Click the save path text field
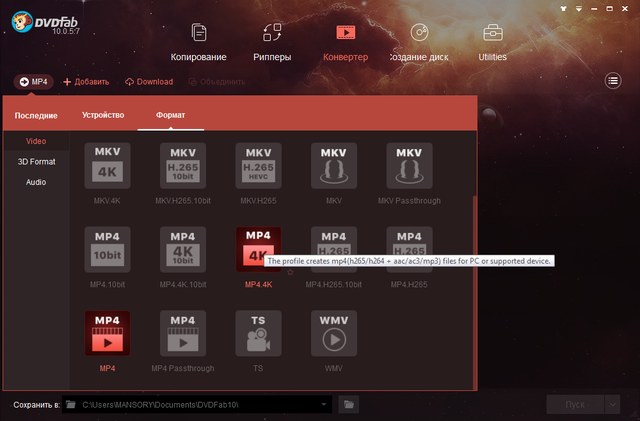 coord(196,405)
